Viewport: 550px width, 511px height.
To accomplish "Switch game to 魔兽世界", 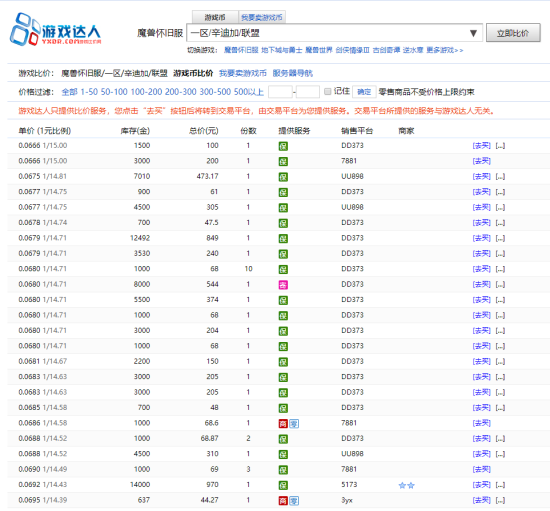I will coord(318,50).
